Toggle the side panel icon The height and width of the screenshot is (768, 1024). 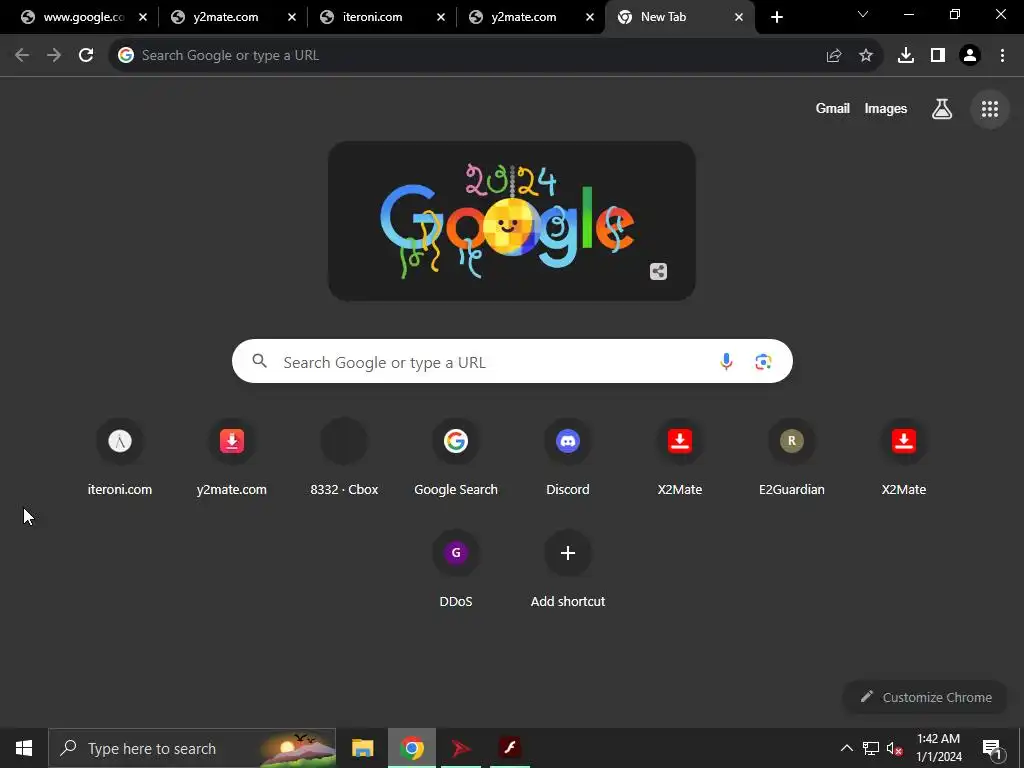coord(938,56)
